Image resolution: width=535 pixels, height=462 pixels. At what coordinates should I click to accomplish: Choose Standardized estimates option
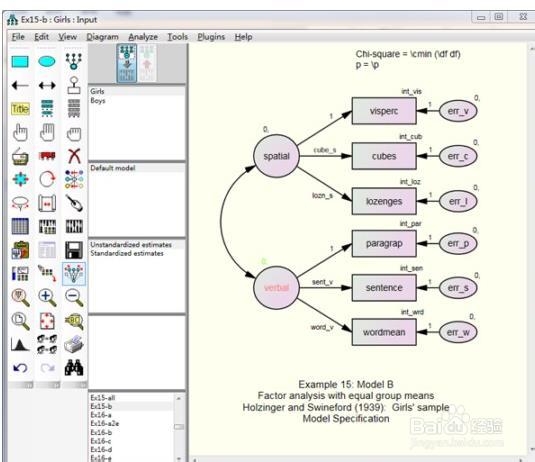point(127,253)
